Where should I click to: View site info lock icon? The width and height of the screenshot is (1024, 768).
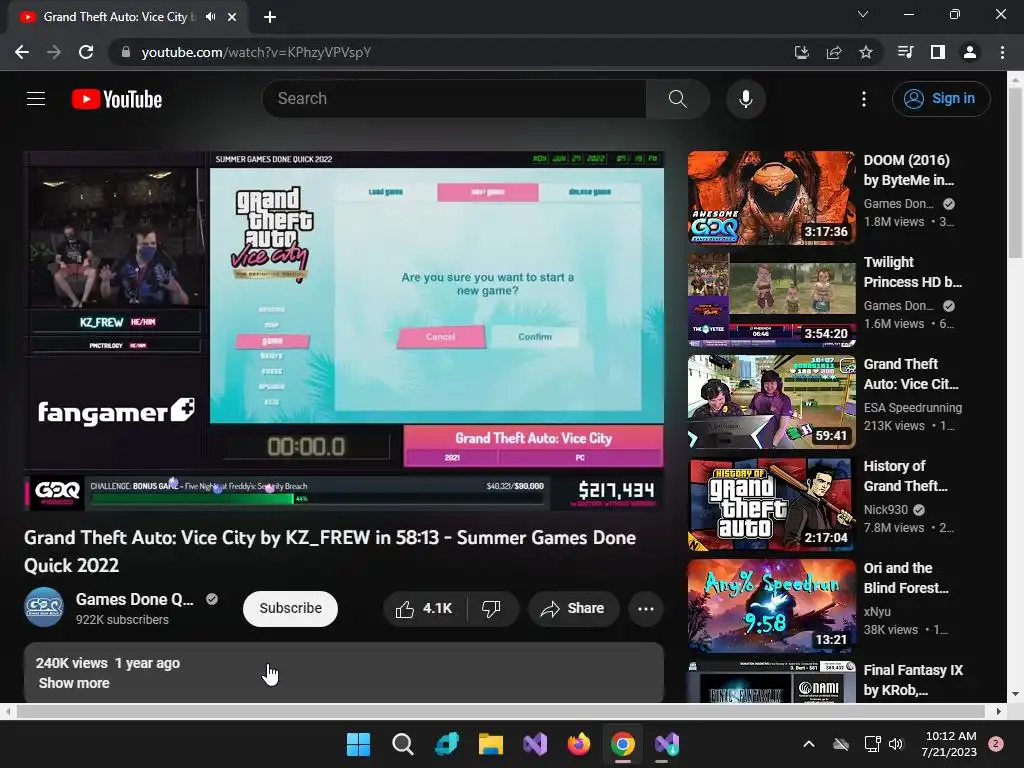click(x=126, y=52)
